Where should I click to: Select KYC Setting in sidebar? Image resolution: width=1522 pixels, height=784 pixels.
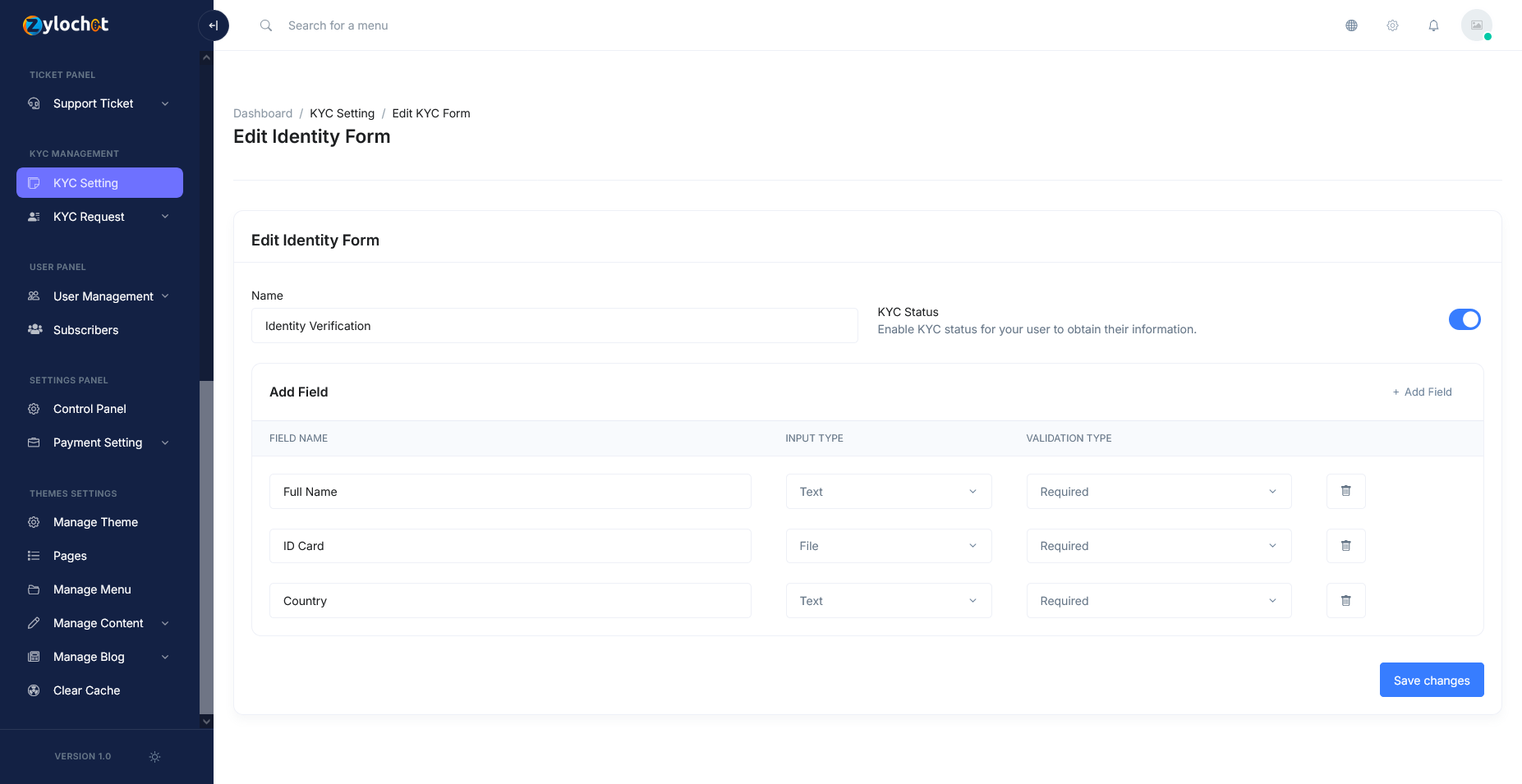click(x=99, y=183)
